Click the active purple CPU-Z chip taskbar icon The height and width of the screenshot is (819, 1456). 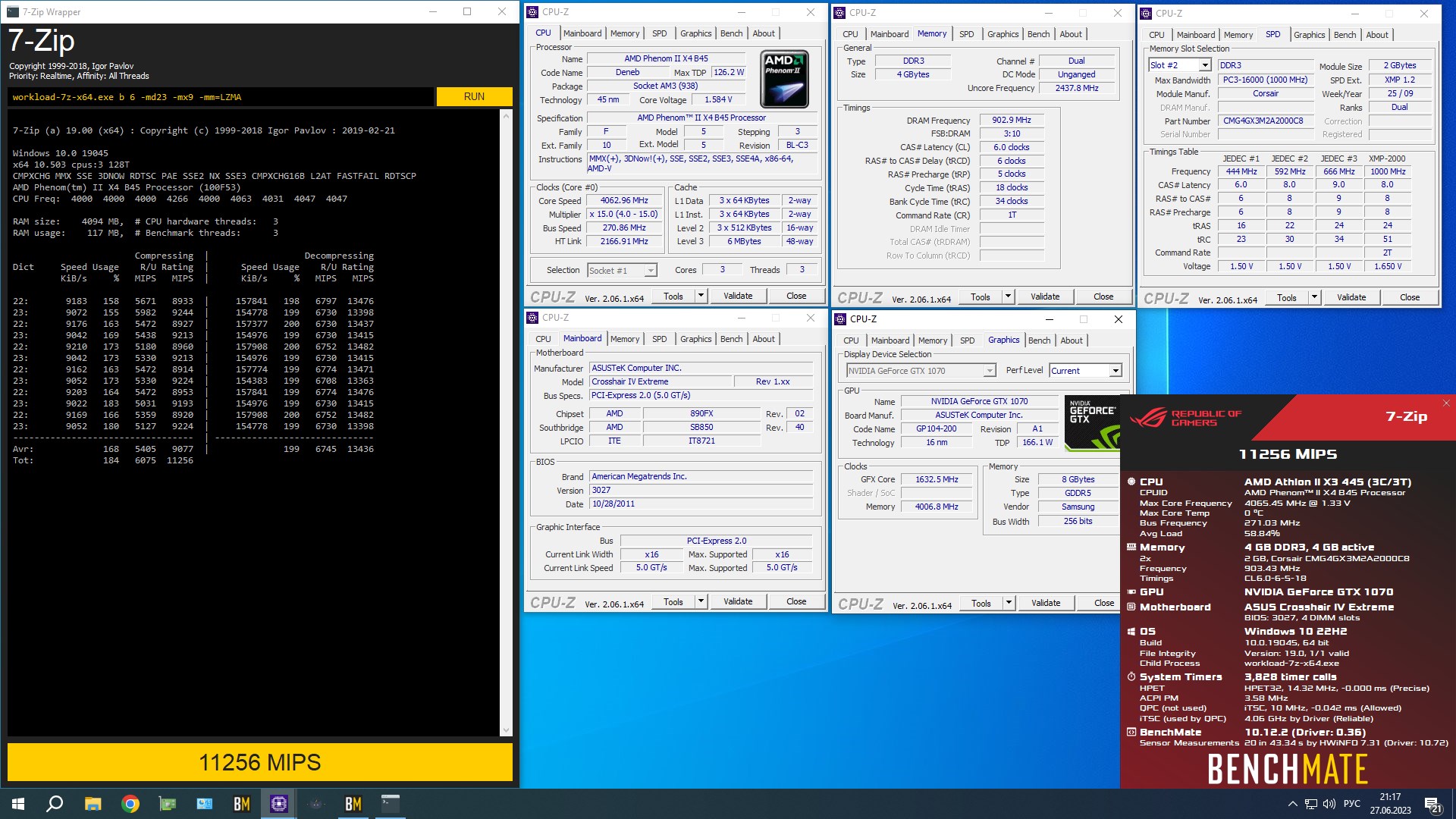point(279,804)
